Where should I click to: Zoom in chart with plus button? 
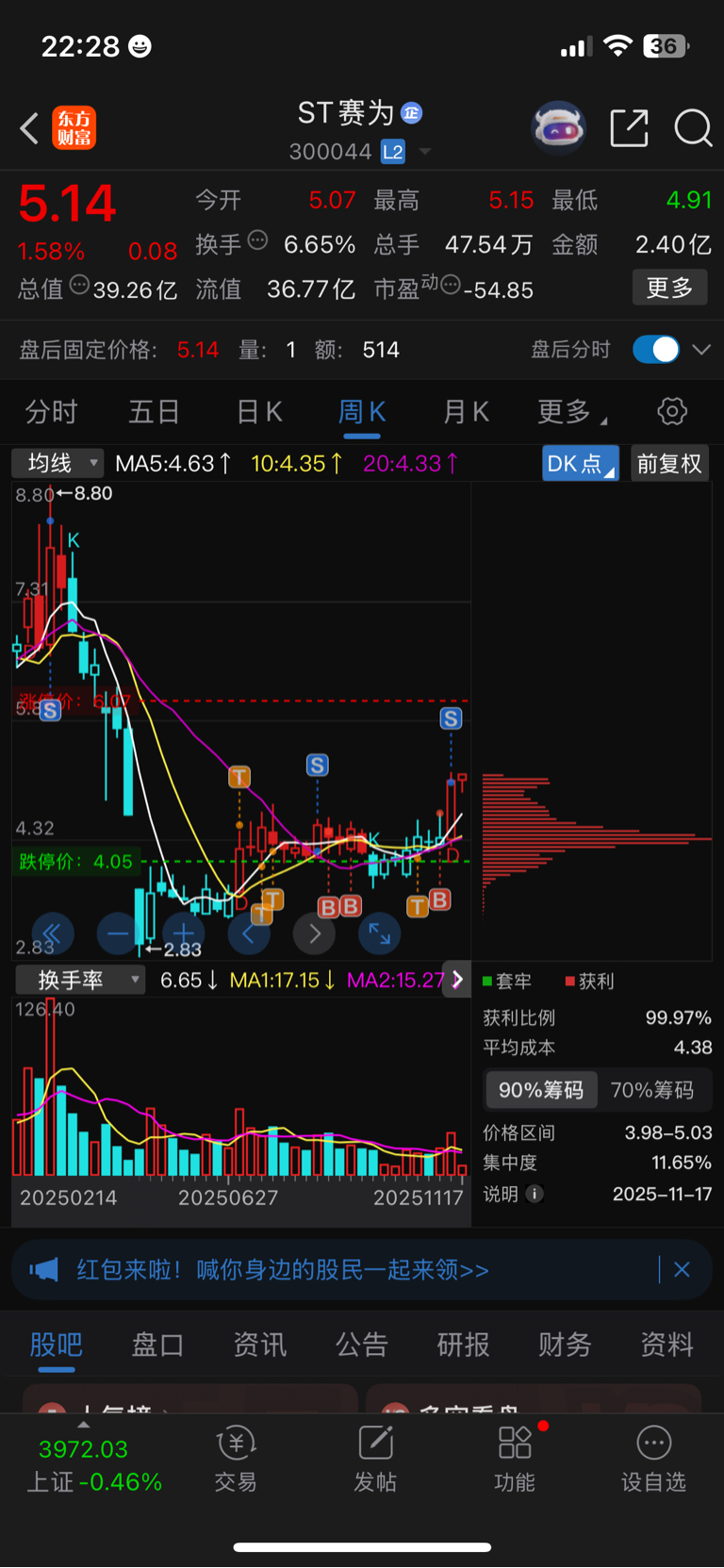(184, 934)
